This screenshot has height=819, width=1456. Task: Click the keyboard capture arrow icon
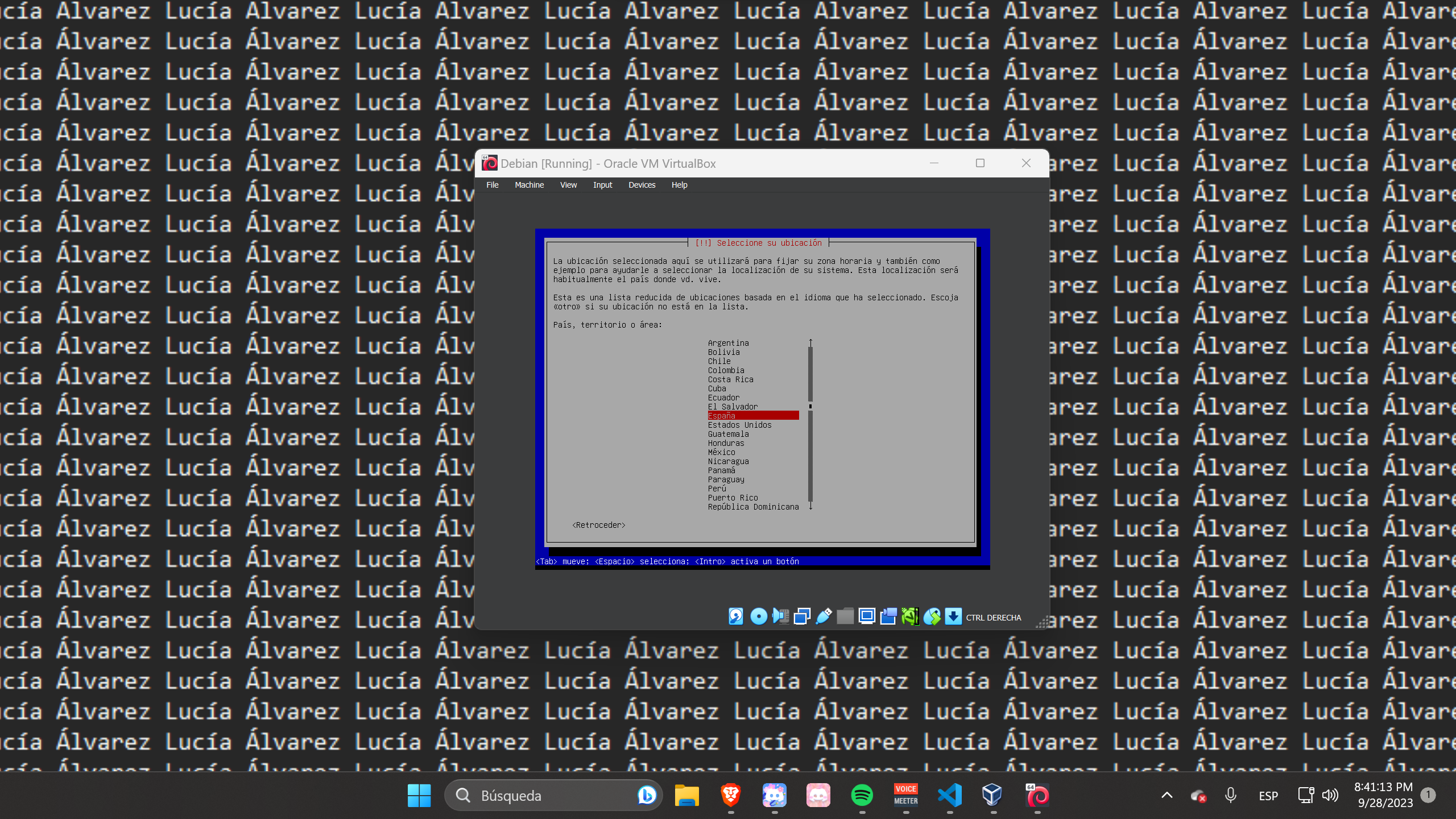pos(953,617)
